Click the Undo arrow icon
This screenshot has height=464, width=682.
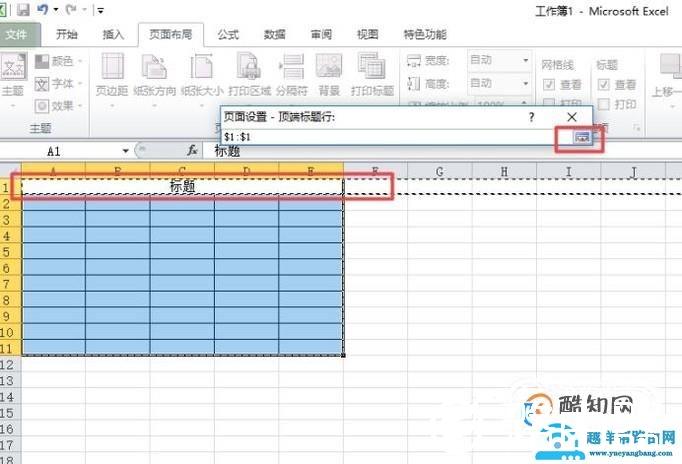(x=43, y=9)
